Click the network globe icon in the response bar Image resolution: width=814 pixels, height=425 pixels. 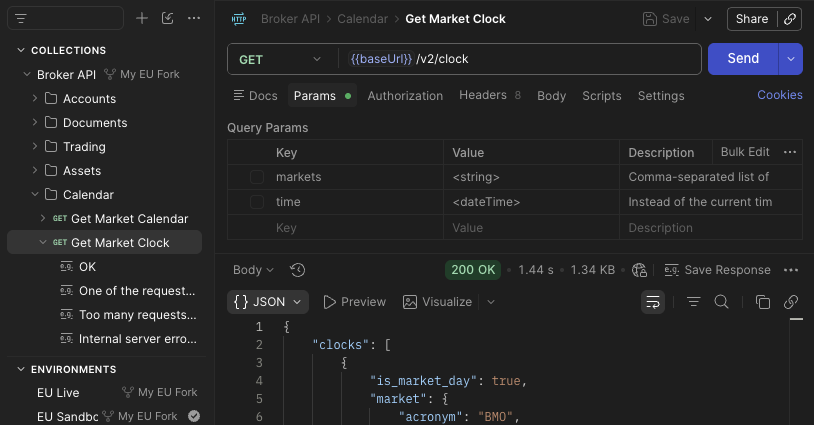point(639,270)
